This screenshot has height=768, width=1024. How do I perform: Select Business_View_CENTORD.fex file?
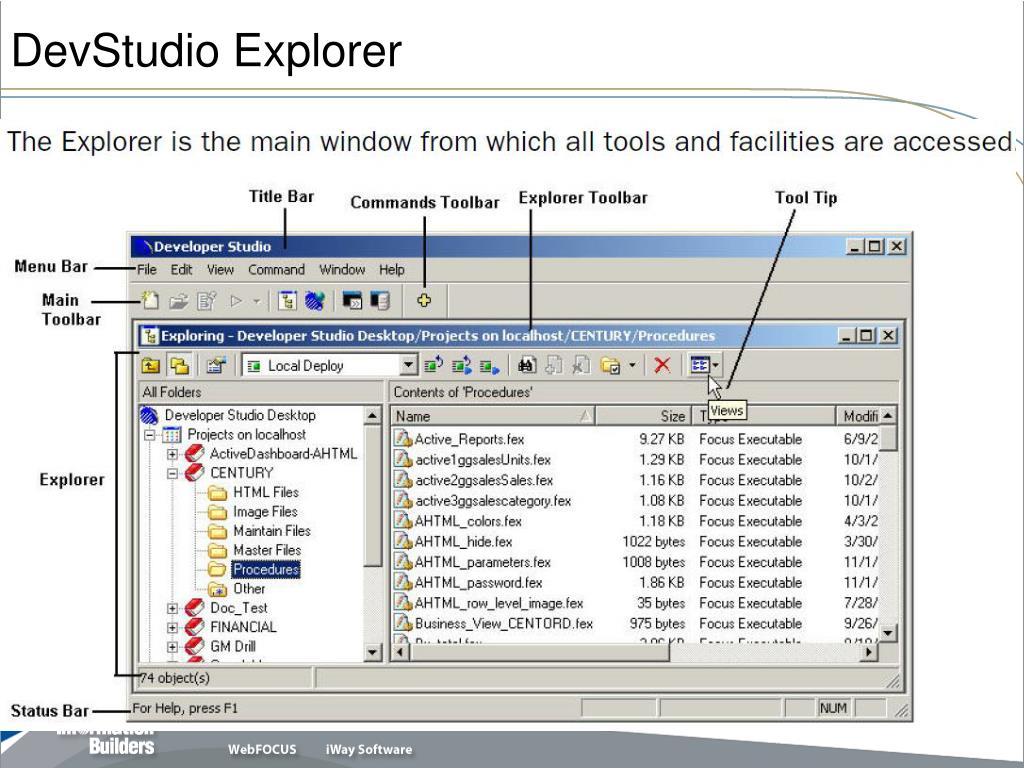click(x=504, y=624)
